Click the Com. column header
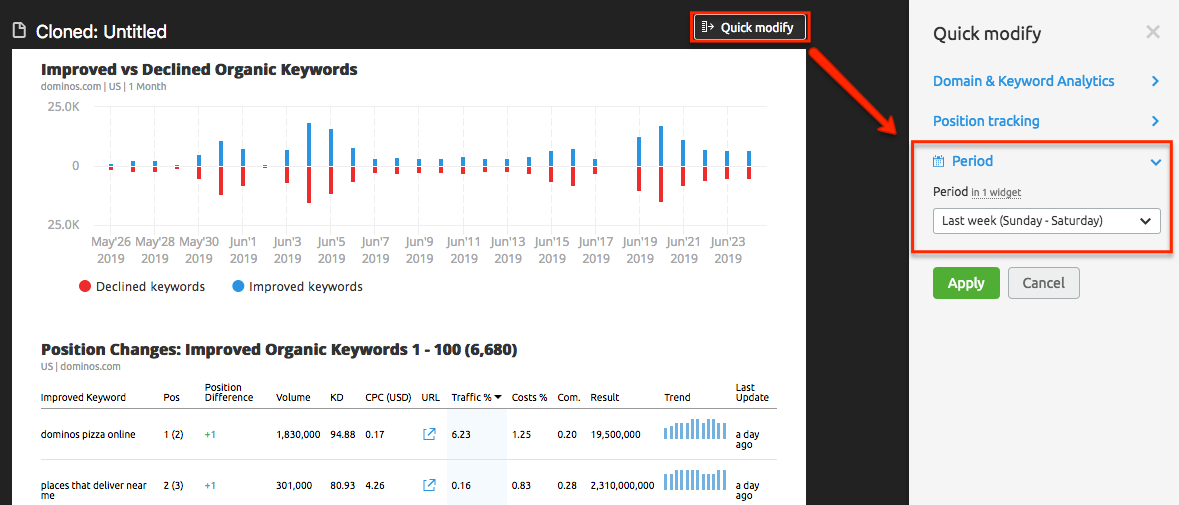 (x=568, y=398)
